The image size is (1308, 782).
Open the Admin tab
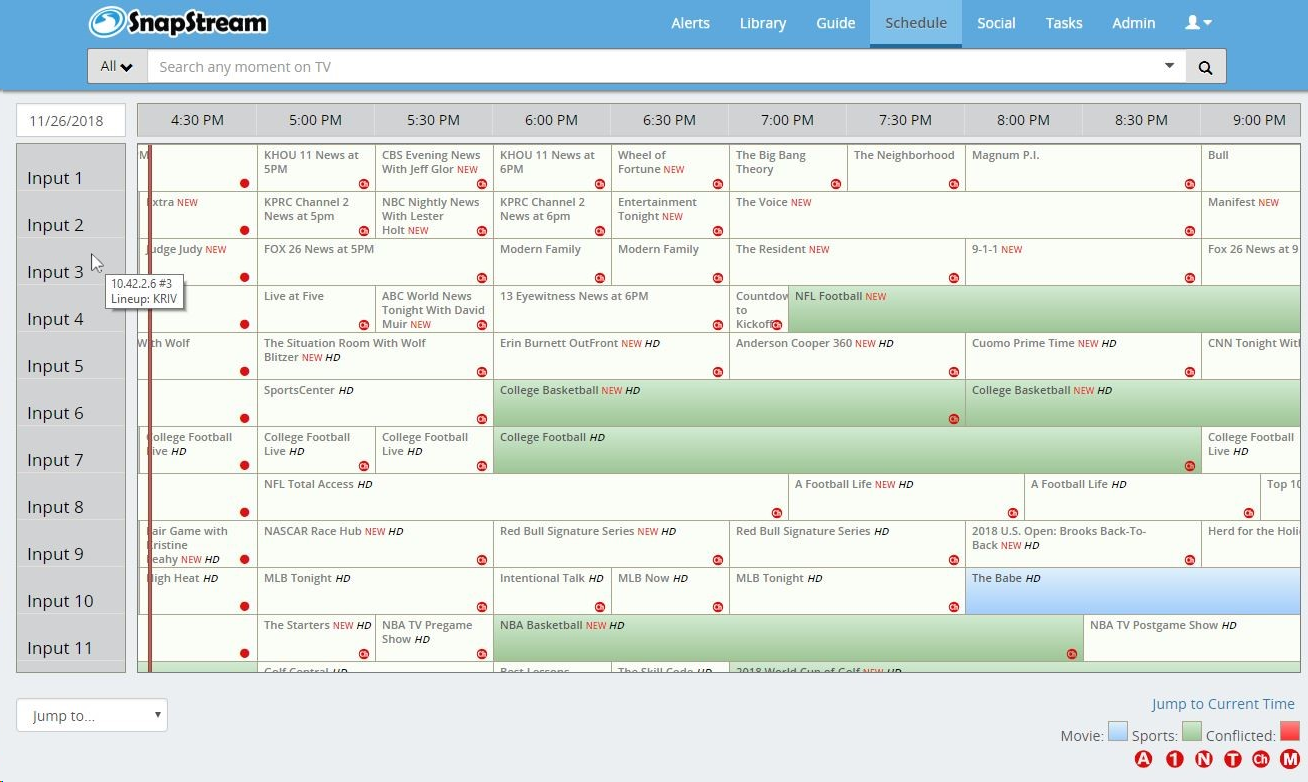coord(1134,23)
